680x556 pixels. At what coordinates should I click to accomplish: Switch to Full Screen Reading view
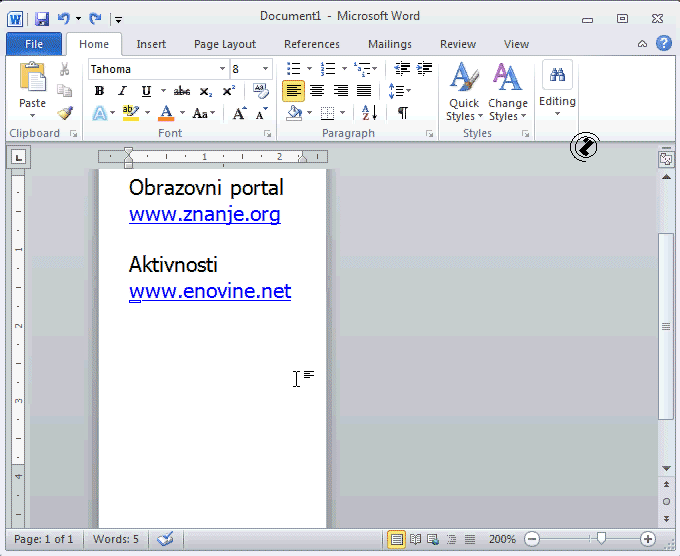(x=415, y=539)
